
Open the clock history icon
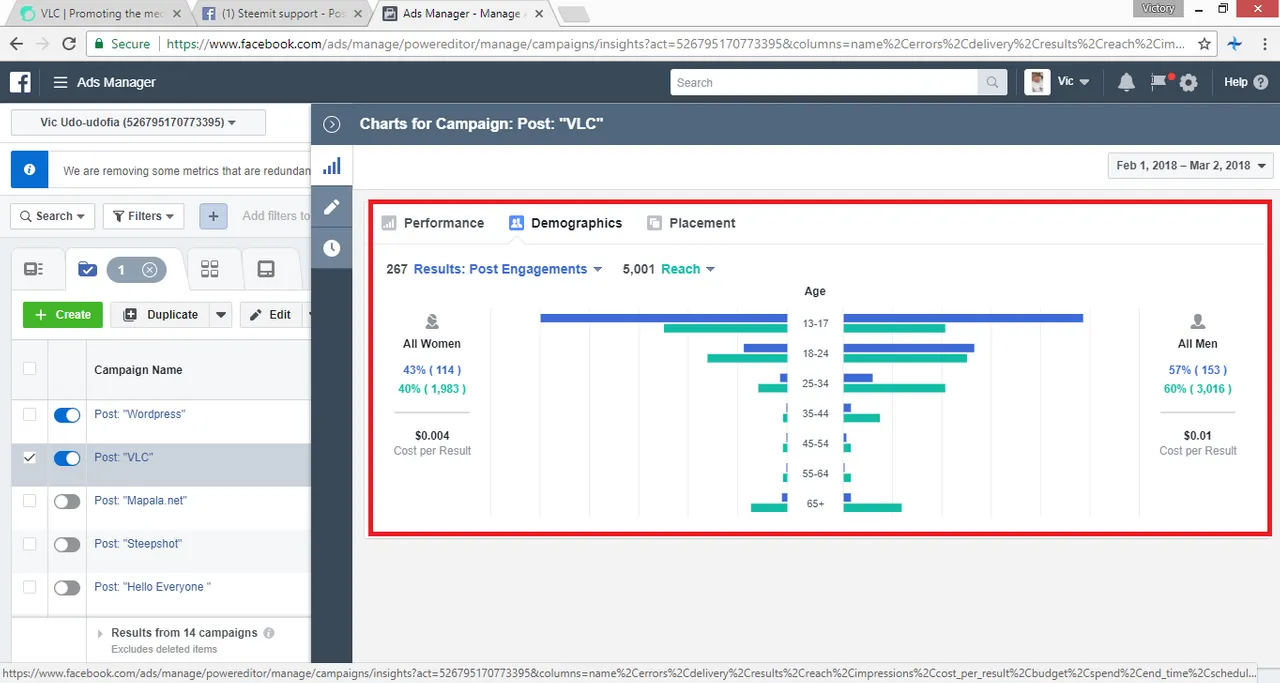(x=332, y=248)
